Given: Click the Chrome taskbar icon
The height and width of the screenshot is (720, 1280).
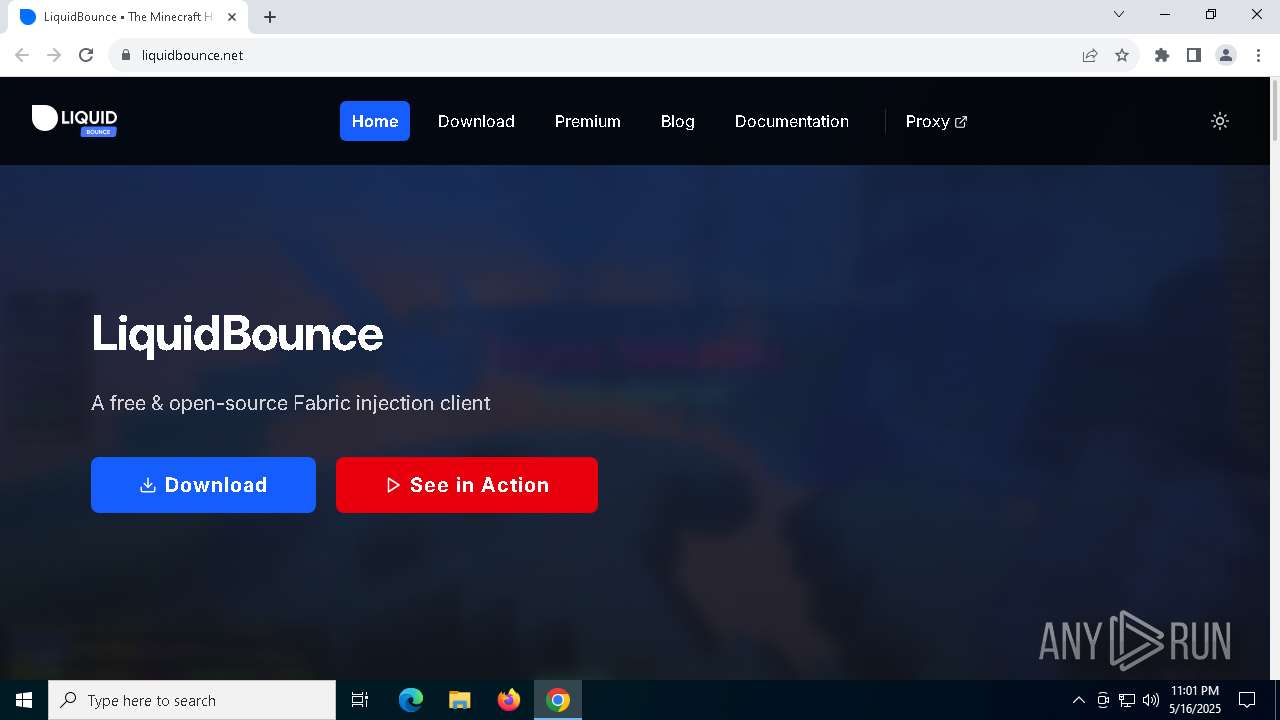Looking at the screenshot, I should [558, 700].
